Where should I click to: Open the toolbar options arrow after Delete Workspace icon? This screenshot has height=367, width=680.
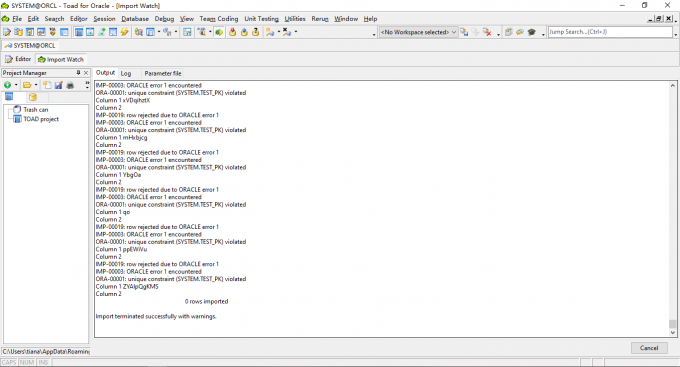[x=498, y=34]
